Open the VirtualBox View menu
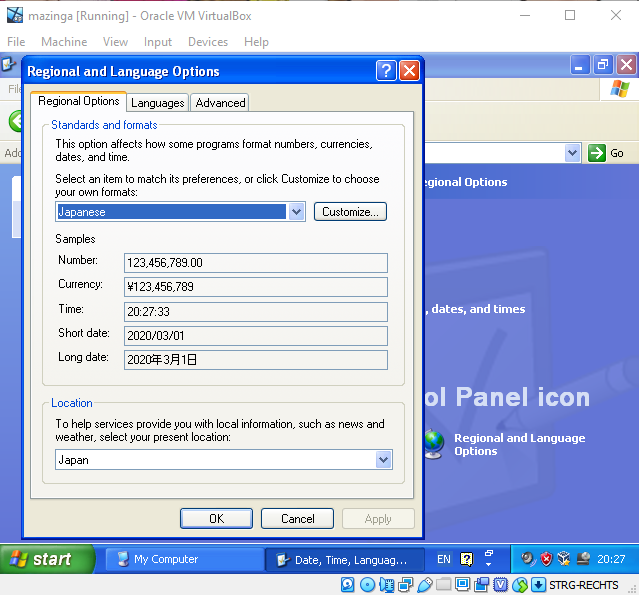The height and width of the screenshot is (595, 639). click(x=115, y=42)
